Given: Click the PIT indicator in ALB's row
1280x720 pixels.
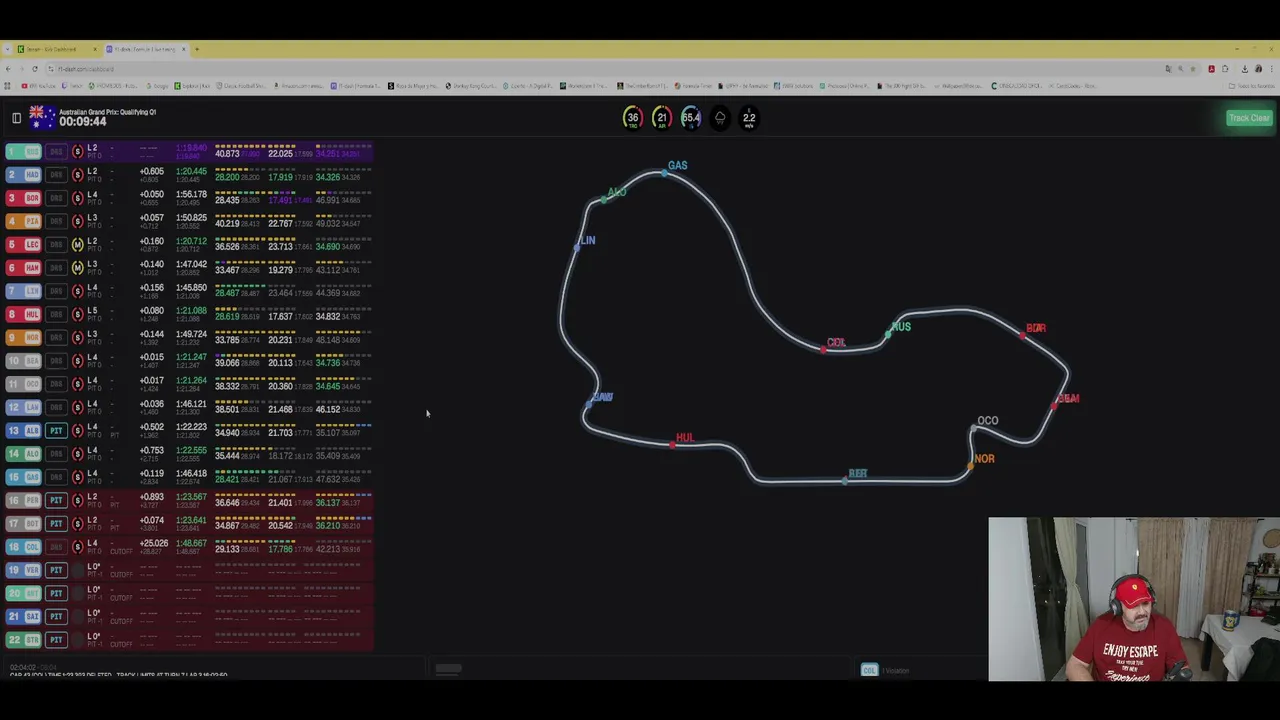Looking at the screenshot, I should click(x=56, y=431).
